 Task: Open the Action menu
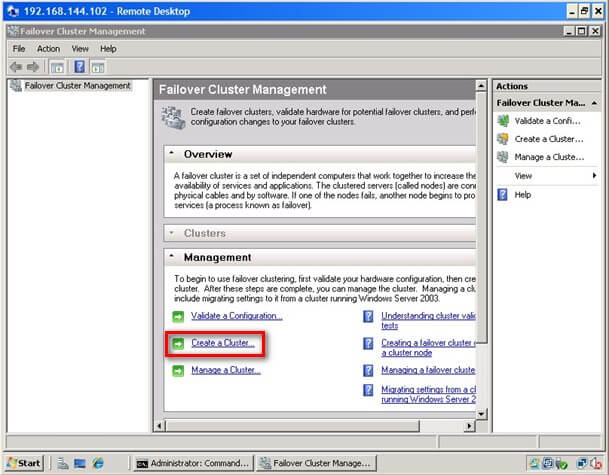pos(48,49)
